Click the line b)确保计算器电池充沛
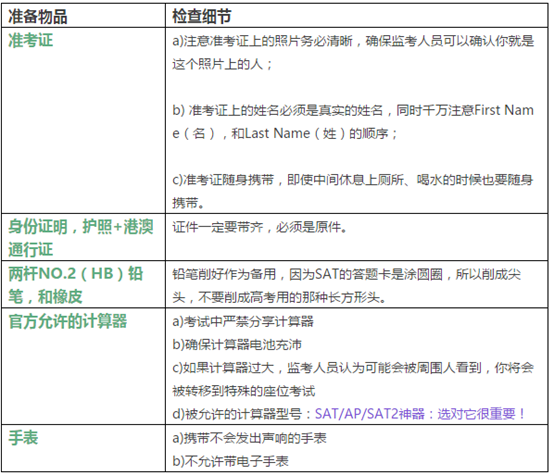Viewport: 554px width, 475px height. click(237, 344)
